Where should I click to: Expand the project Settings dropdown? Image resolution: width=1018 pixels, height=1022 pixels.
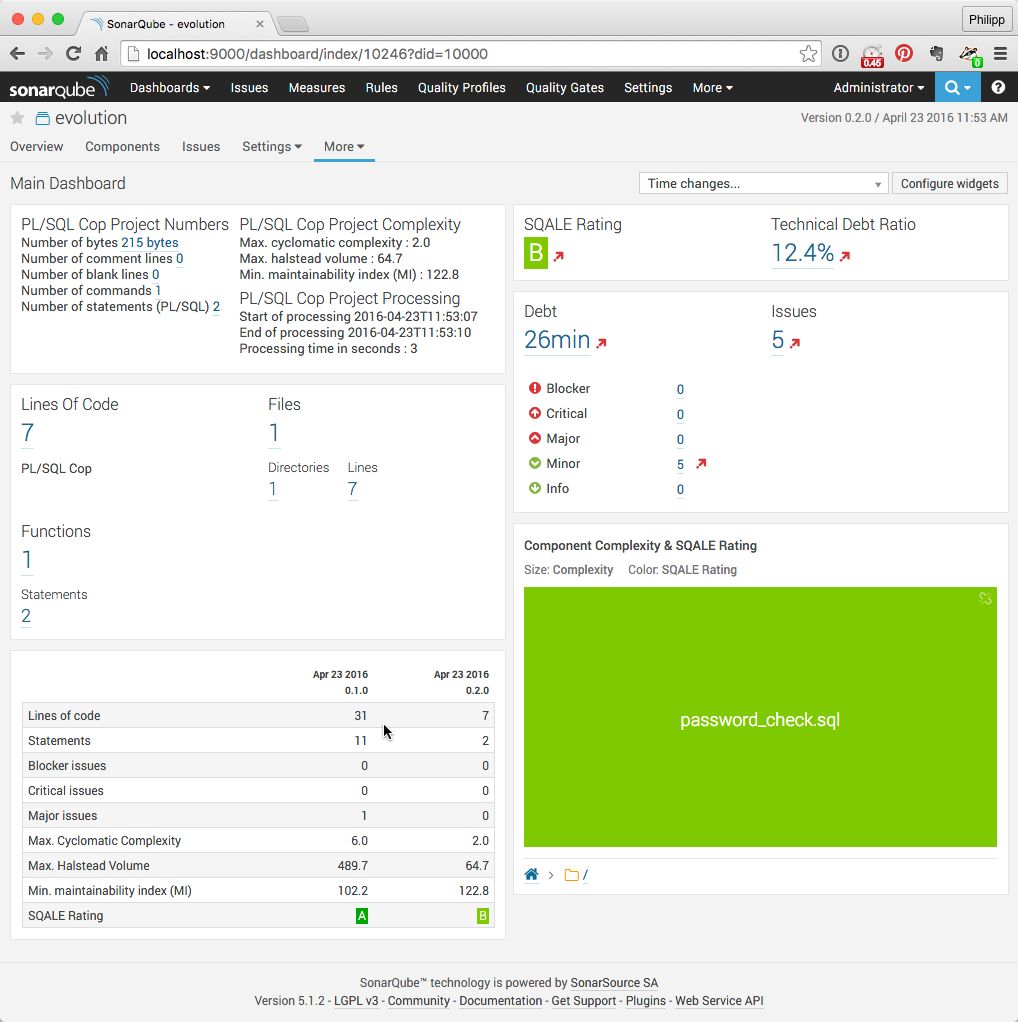tap(272, 147)
